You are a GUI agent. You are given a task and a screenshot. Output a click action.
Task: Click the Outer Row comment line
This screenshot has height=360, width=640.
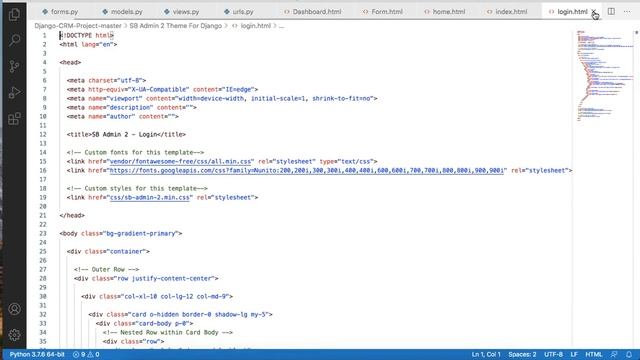107,269
